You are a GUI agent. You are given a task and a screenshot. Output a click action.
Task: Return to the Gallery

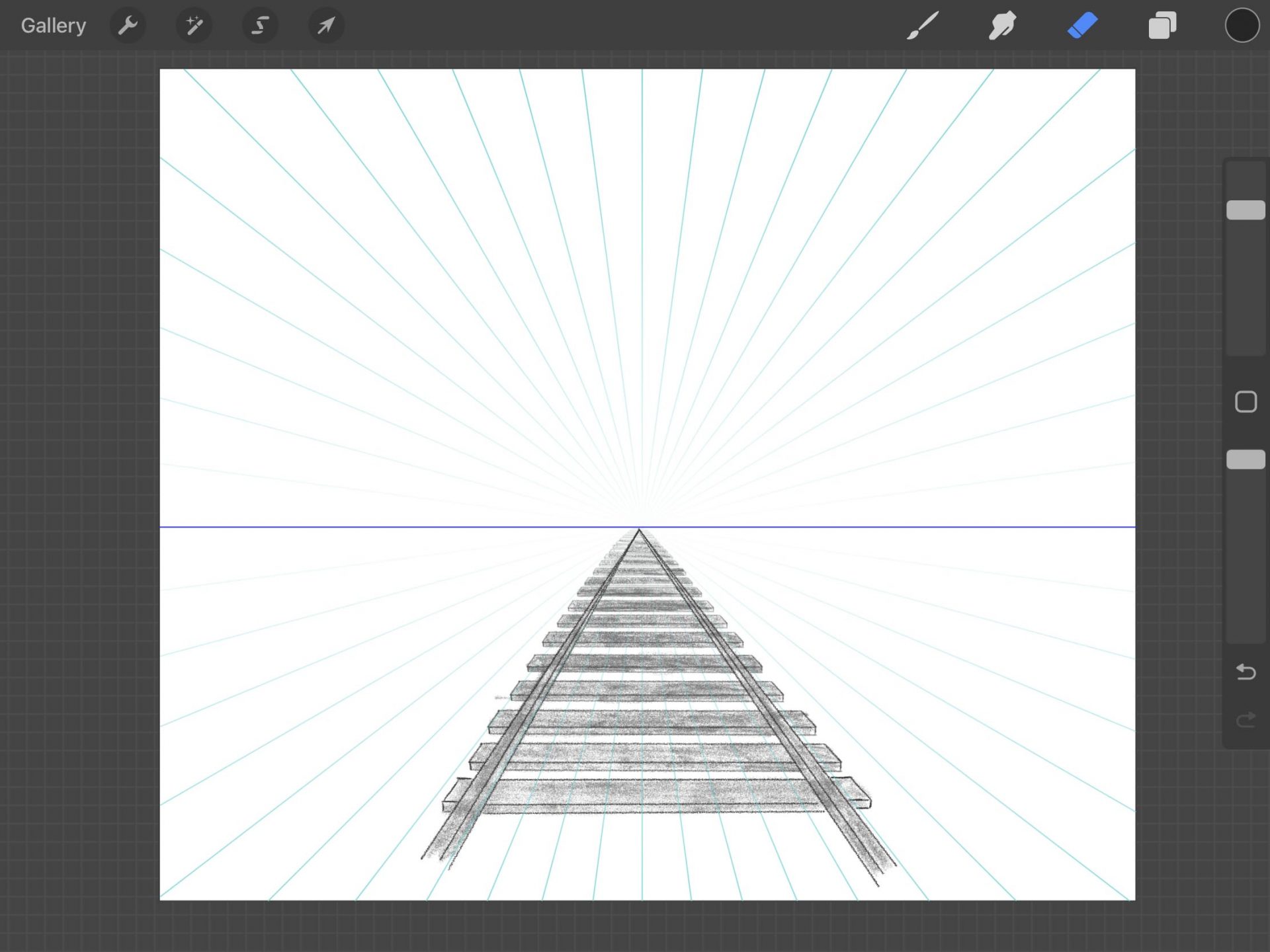point(53,25)
